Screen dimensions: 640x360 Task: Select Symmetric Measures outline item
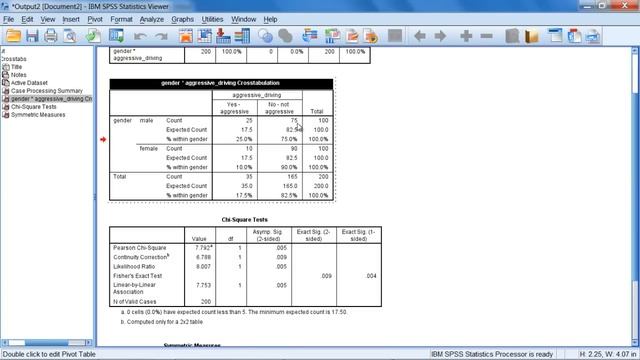pyautogui.click(x=38, y=115)
